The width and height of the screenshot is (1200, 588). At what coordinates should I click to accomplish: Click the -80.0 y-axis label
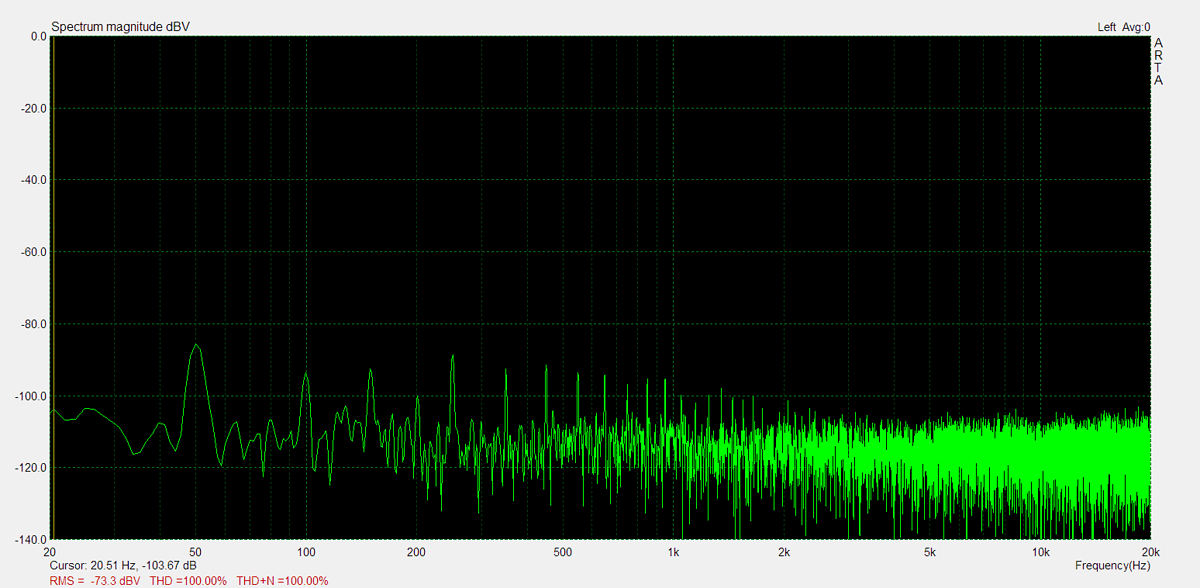point(35,324)
